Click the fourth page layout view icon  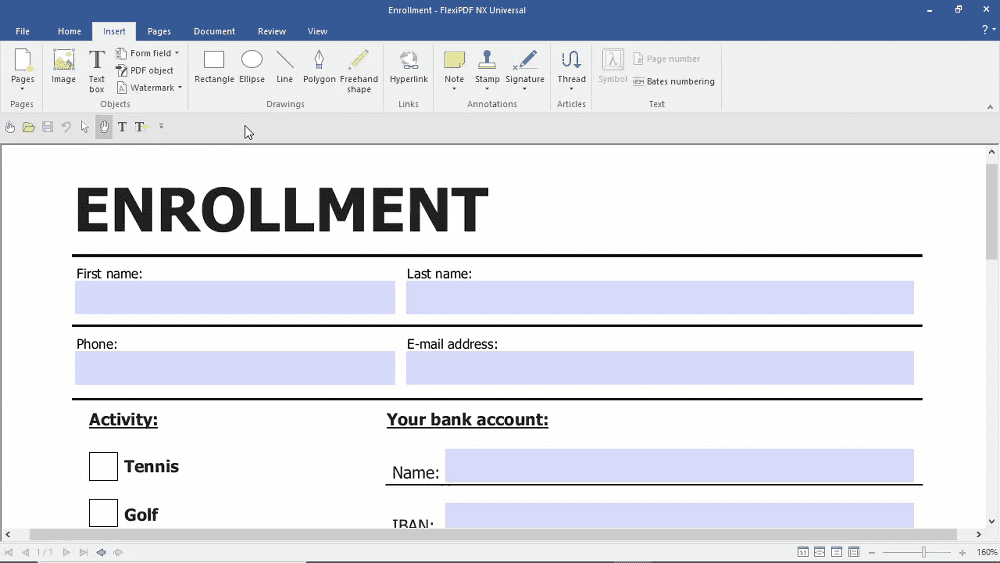pos(854,552)
